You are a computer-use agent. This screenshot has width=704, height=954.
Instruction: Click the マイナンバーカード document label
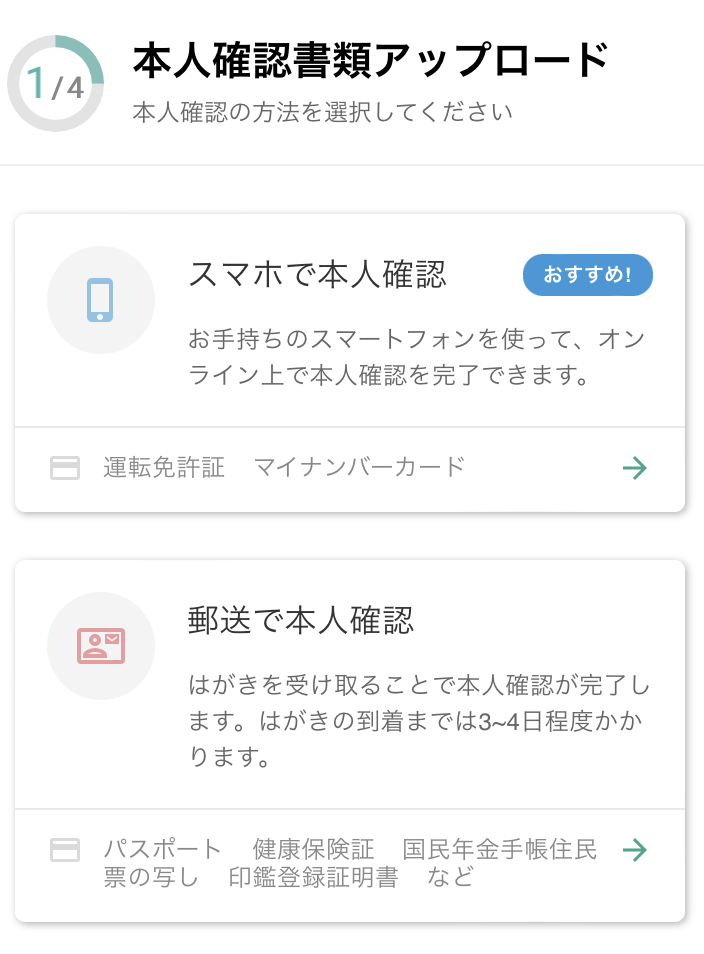tap(359, 467)
